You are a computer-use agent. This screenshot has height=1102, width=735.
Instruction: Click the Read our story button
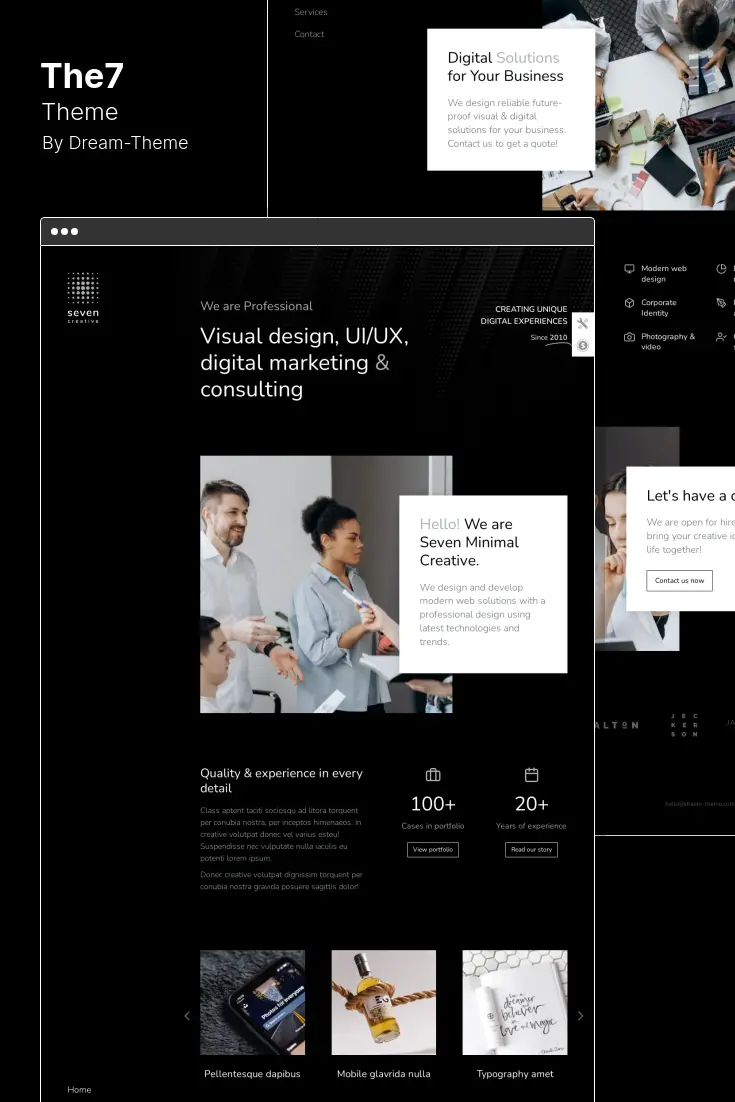[x=531, y=850]
